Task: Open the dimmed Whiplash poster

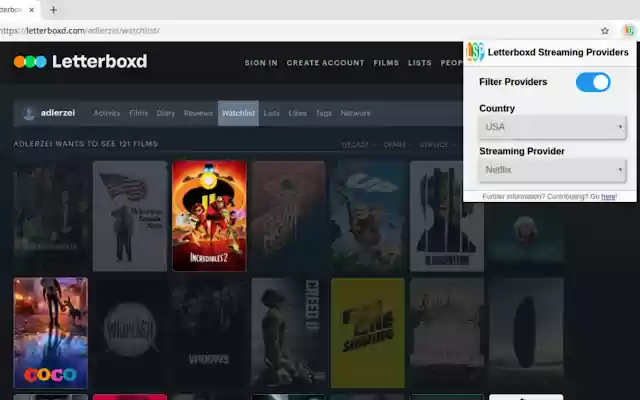Action: [x=130, y=333]
